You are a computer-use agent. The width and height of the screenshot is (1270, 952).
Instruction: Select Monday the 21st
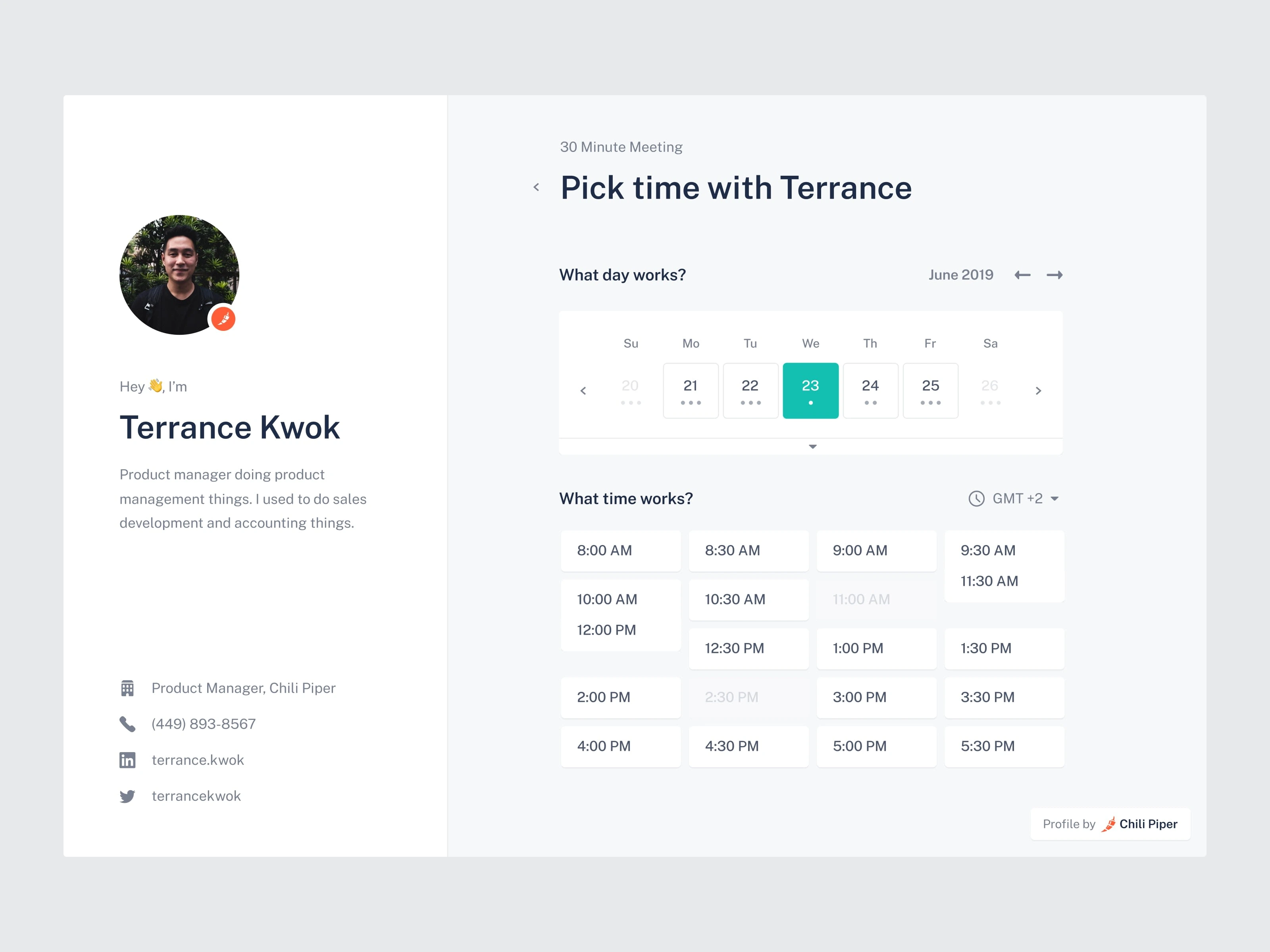pos(691,391)
